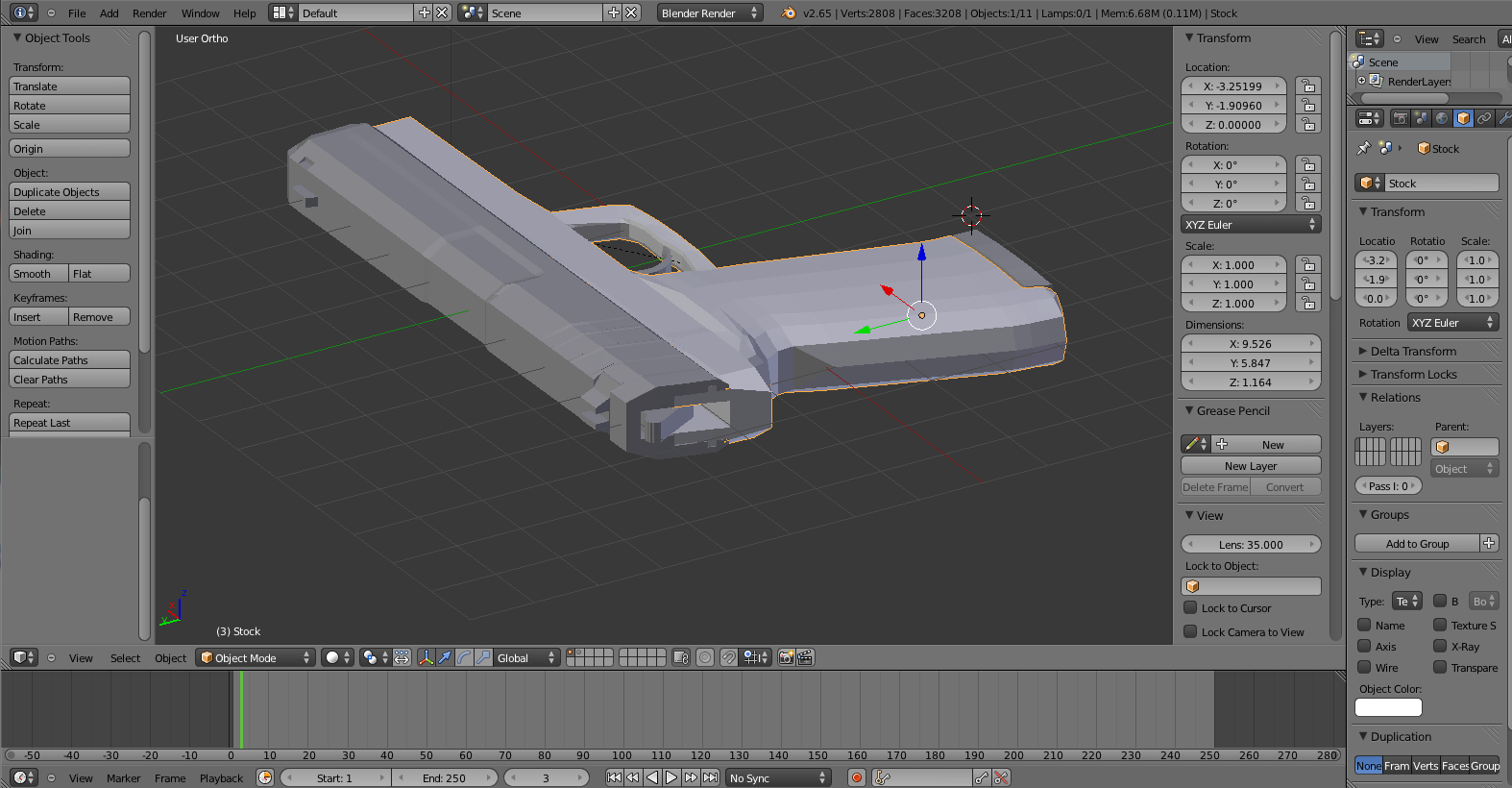
Task: Click the white Object Color swatch
Action: (1388, 707)
